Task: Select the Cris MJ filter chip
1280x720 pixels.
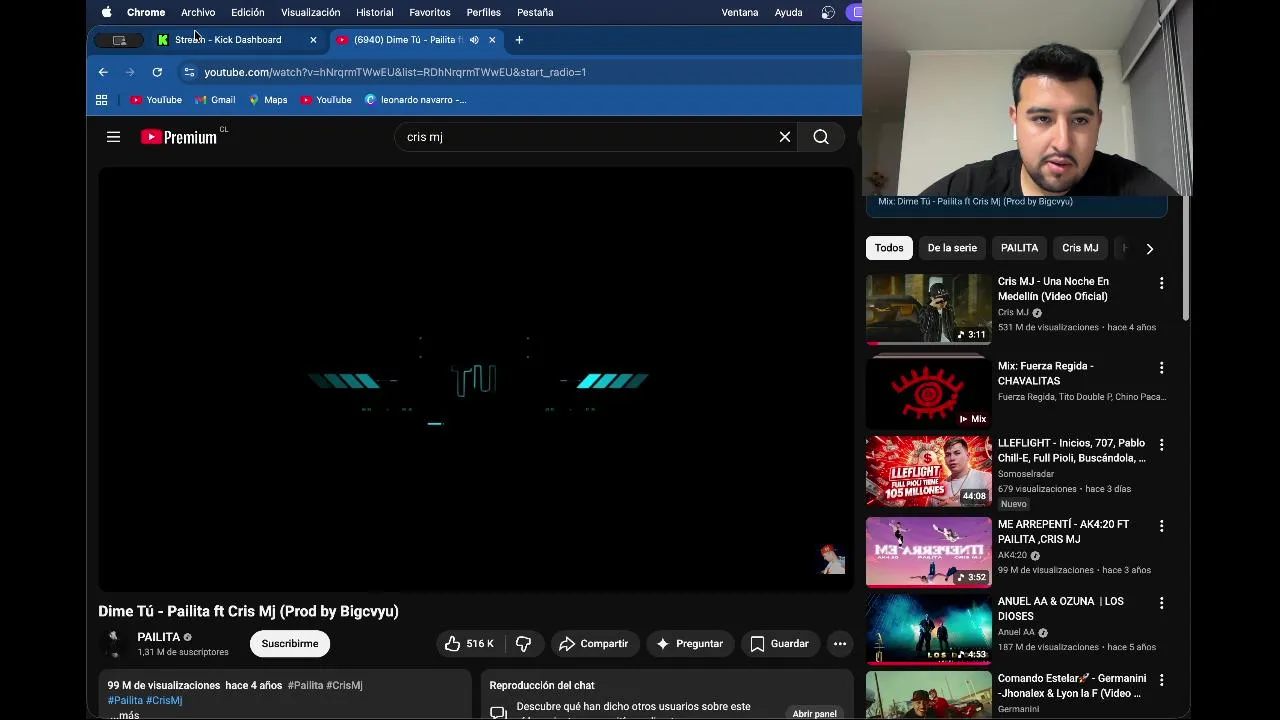Action: click(x=1080, y=248)
